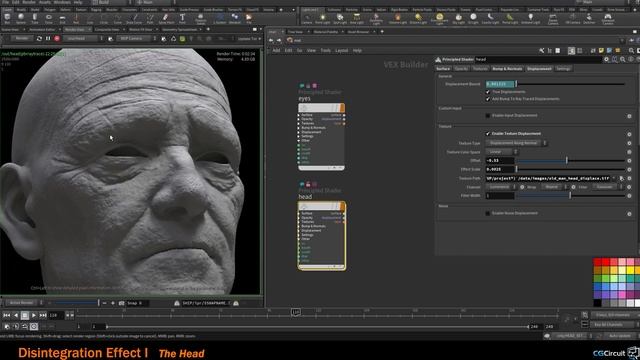Image resolution: width=640 pixels, height=360 pixels.
Task: Add a Caustic Light from shelf
Action: coord(491,18)
